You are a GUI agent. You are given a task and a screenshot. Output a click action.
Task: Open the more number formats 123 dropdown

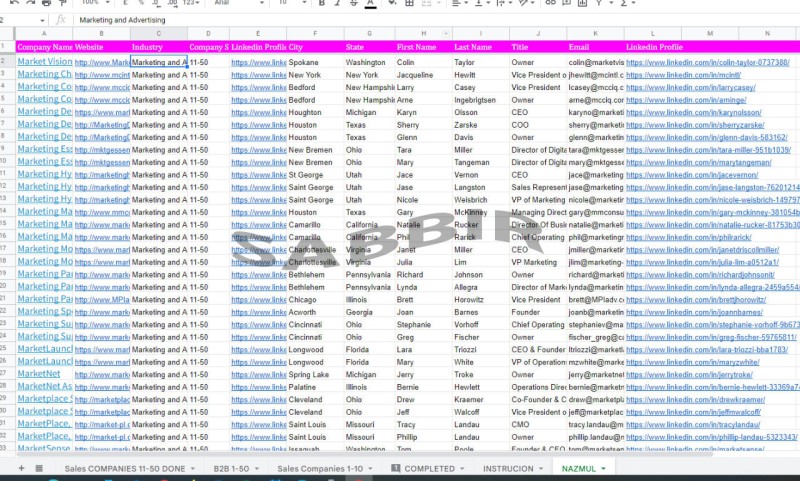pos(191,3)
